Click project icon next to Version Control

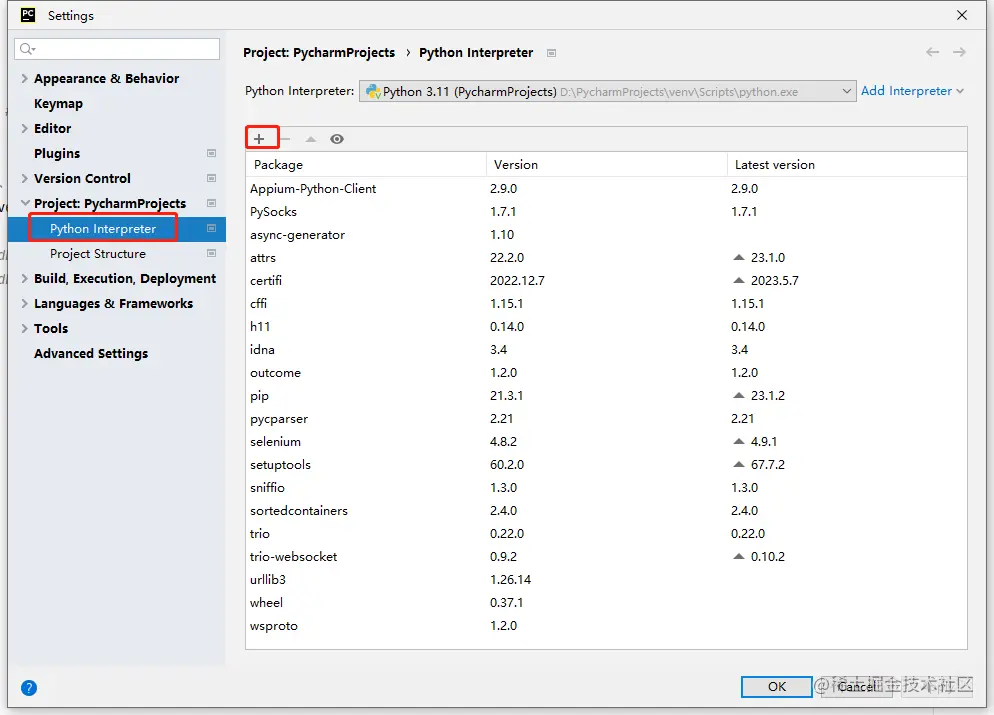212,178
